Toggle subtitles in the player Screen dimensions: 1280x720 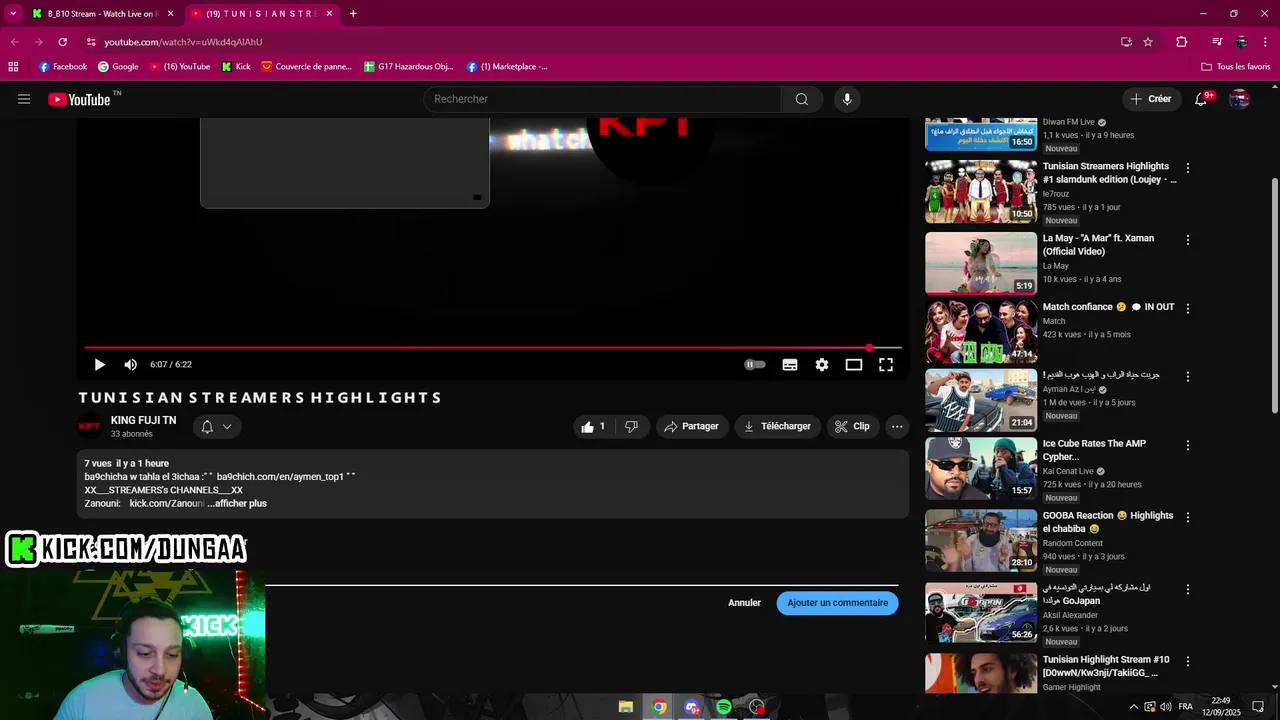click(790, 365)
